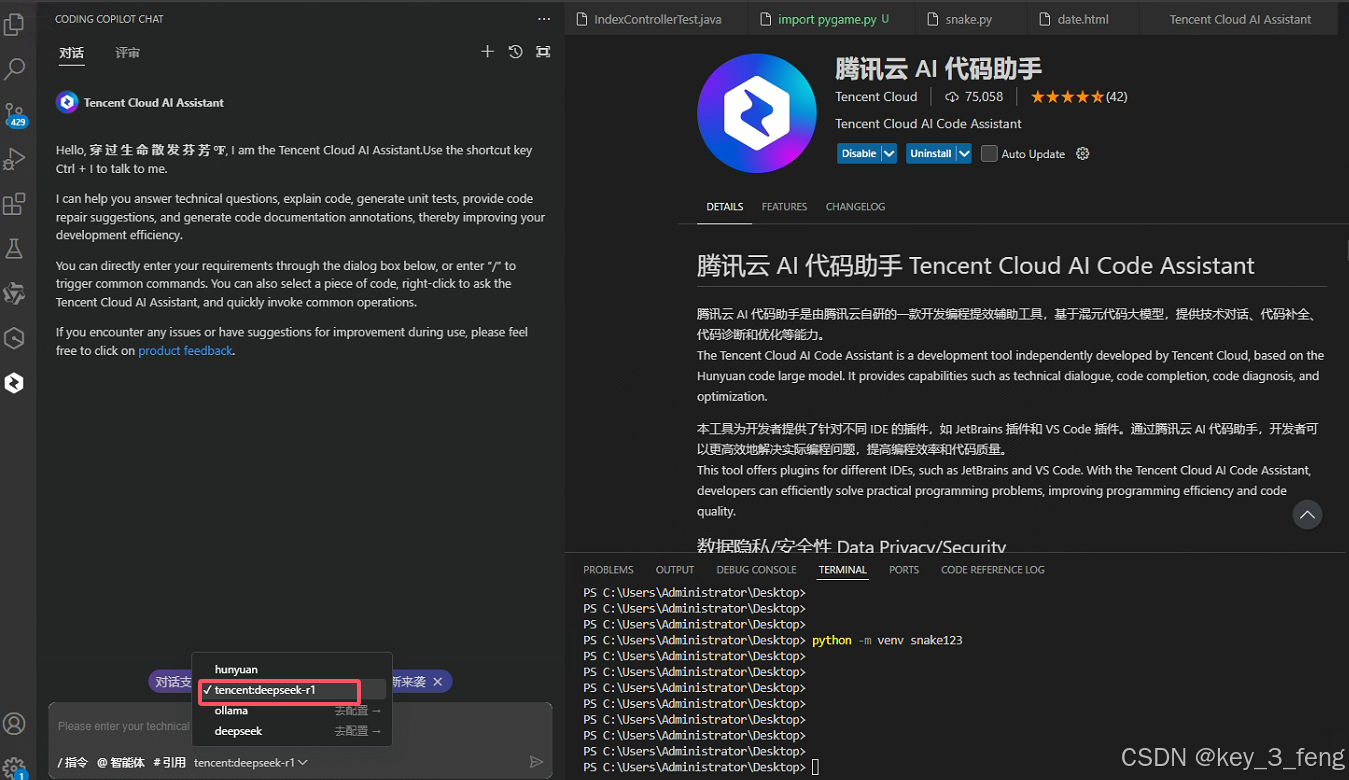Select the Tencent Cloud AI Assistant editor tab

(x=1240, y=19)
